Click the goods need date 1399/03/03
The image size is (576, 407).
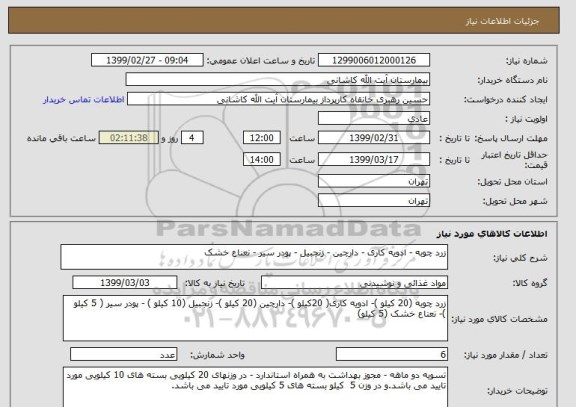tap(125, 283)
